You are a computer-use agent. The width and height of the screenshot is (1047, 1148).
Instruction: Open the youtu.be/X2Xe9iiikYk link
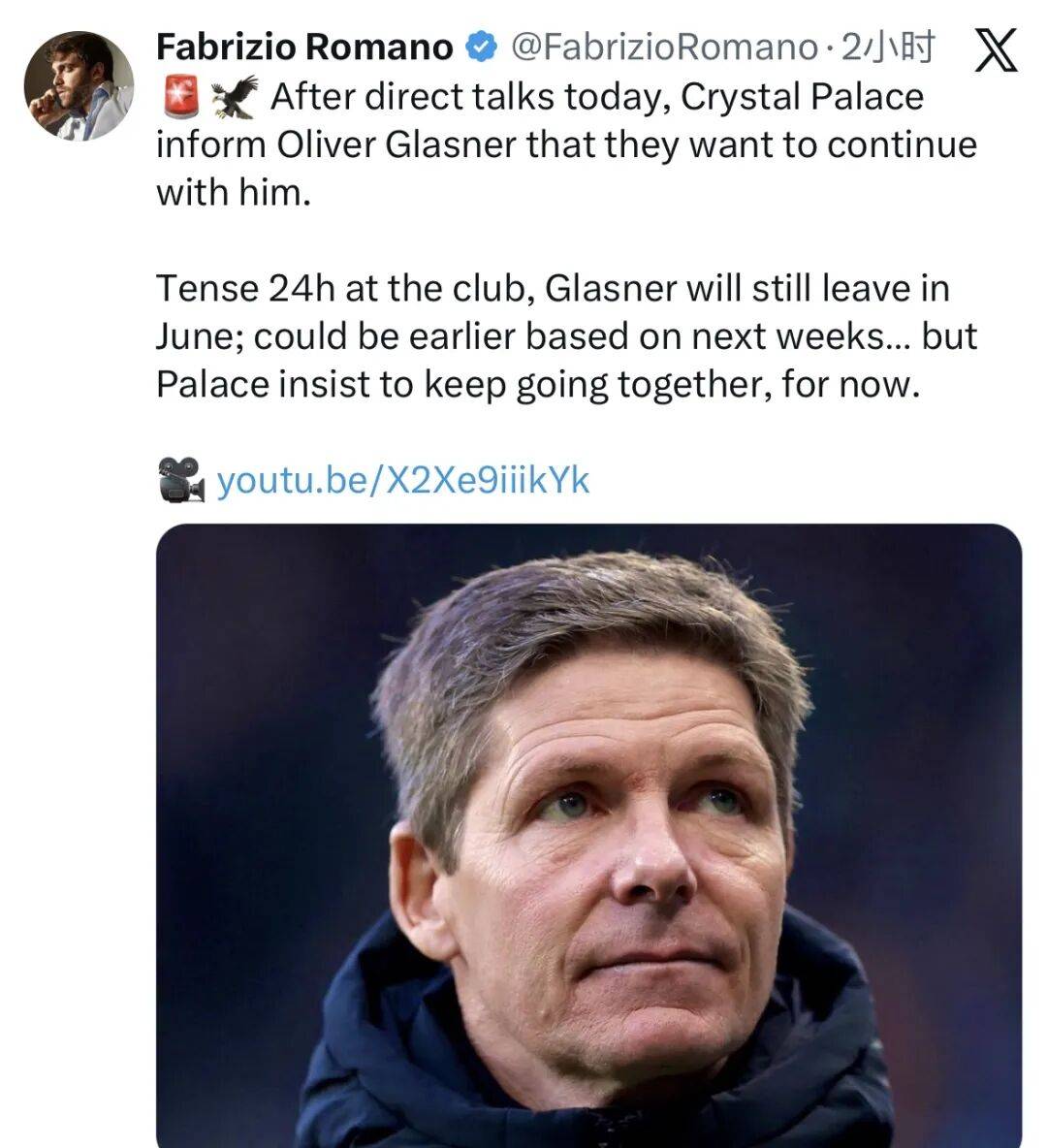[402, 480]
